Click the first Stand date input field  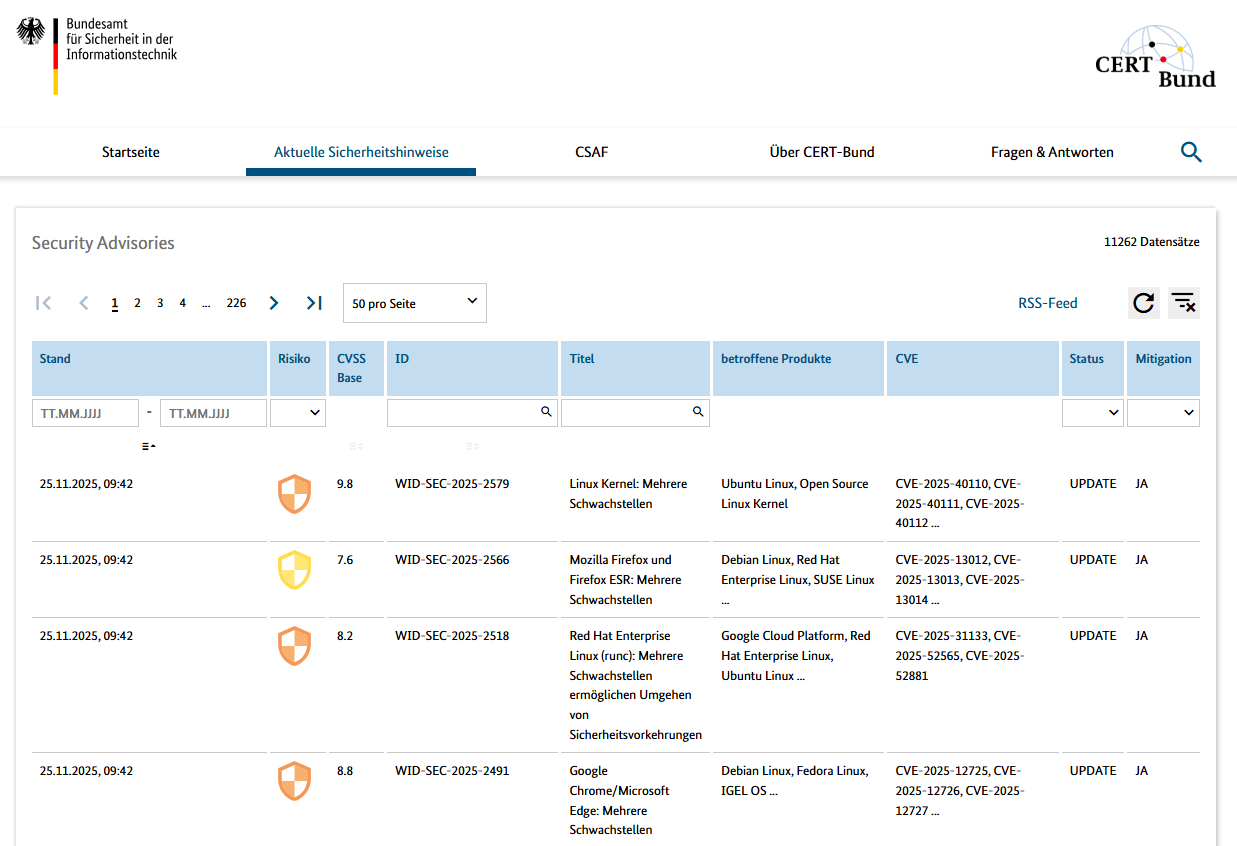pos(85,412)
